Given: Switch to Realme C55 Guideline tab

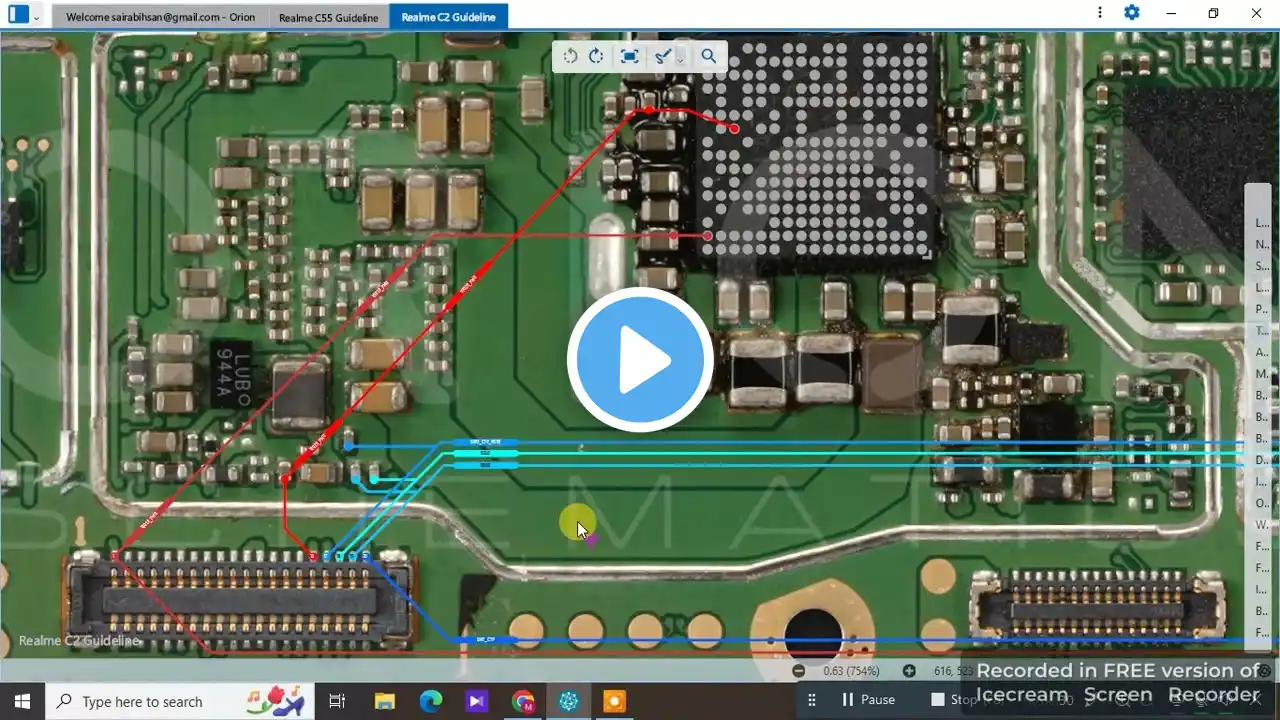Looking at the screenshot, I should 328,17.
